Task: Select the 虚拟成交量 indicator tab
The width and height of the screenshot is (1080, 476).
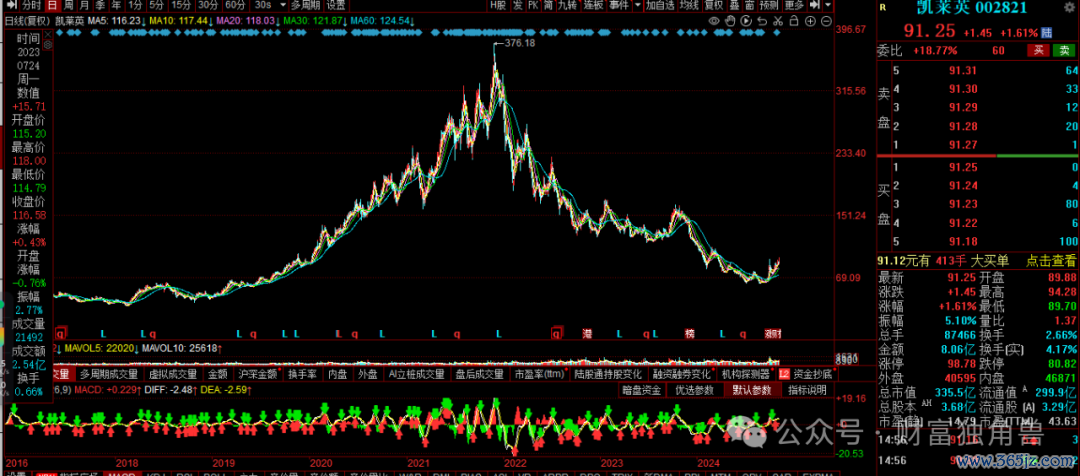Action: [174, 374]
